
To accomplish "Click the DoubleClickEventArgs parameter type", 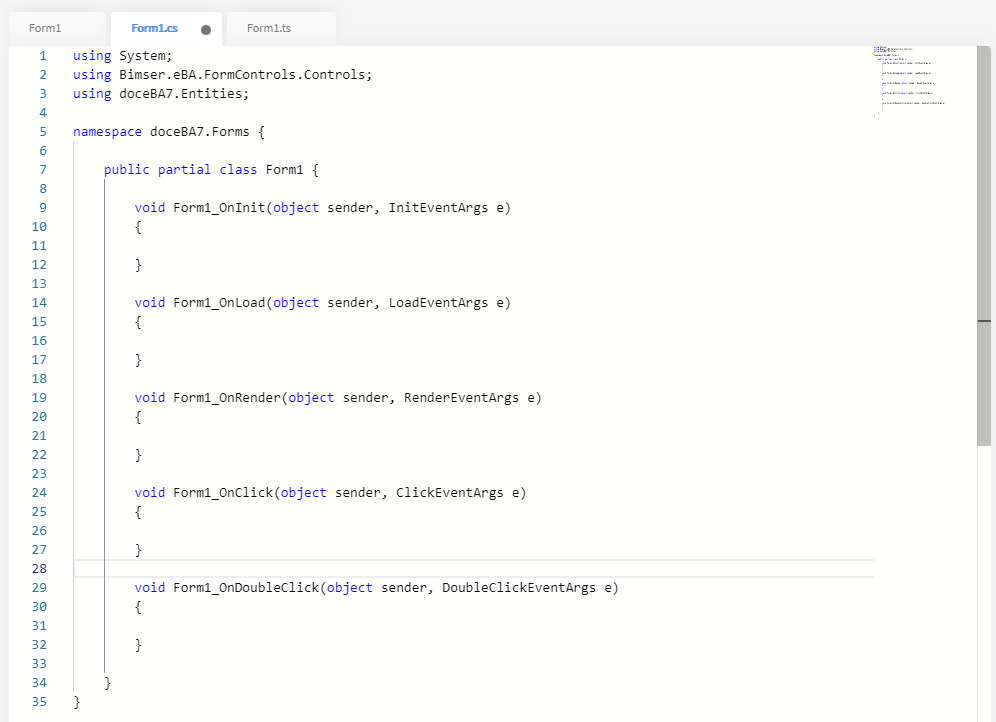I will pyautogui.click(x=518, y=587).
